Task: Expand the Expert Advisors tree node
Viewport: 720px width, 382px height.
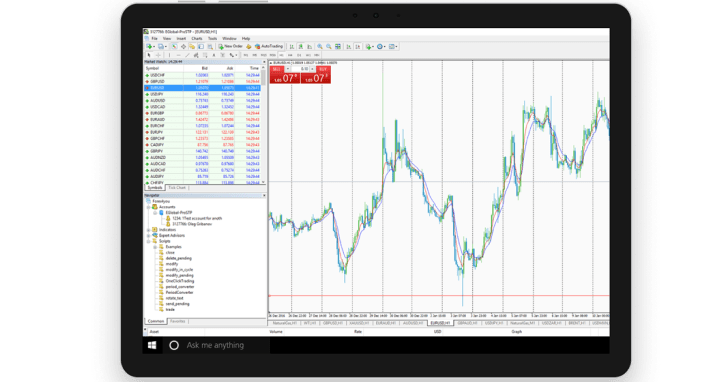Action: [x=148, y=236]
